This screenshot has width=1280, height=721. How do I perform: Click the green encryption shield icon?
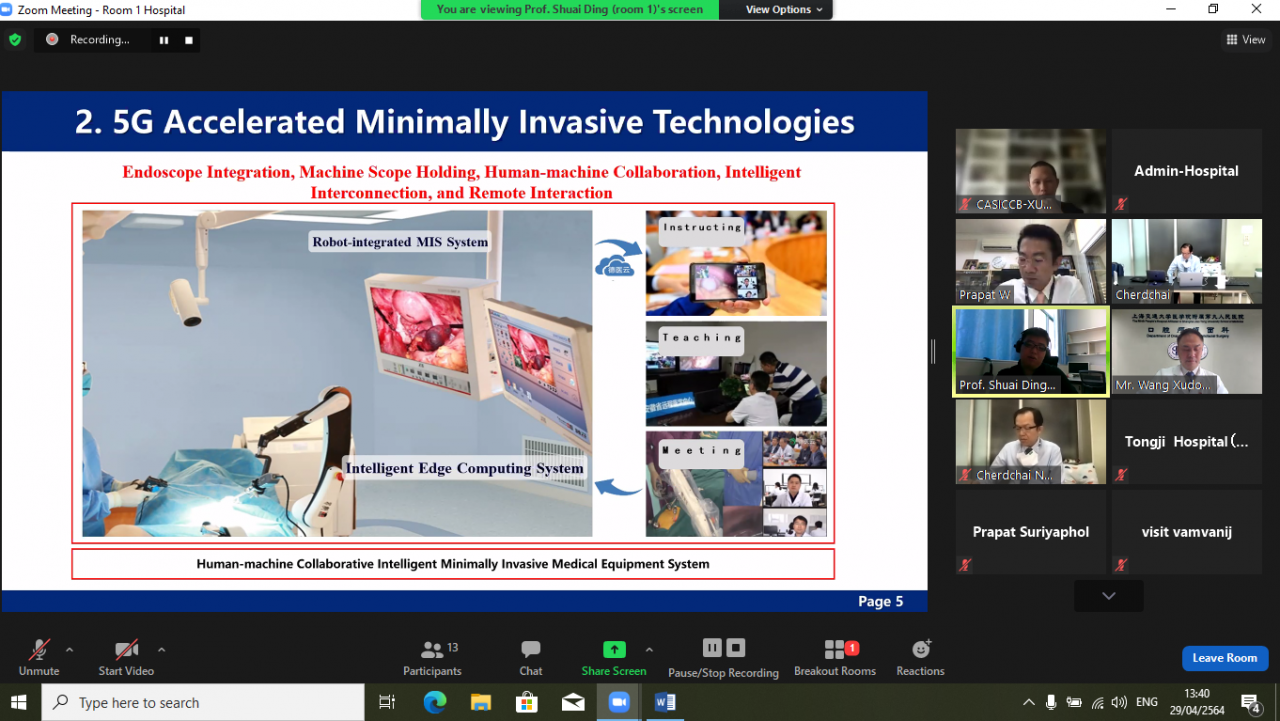pyautogui.click(x=15, y=40)
